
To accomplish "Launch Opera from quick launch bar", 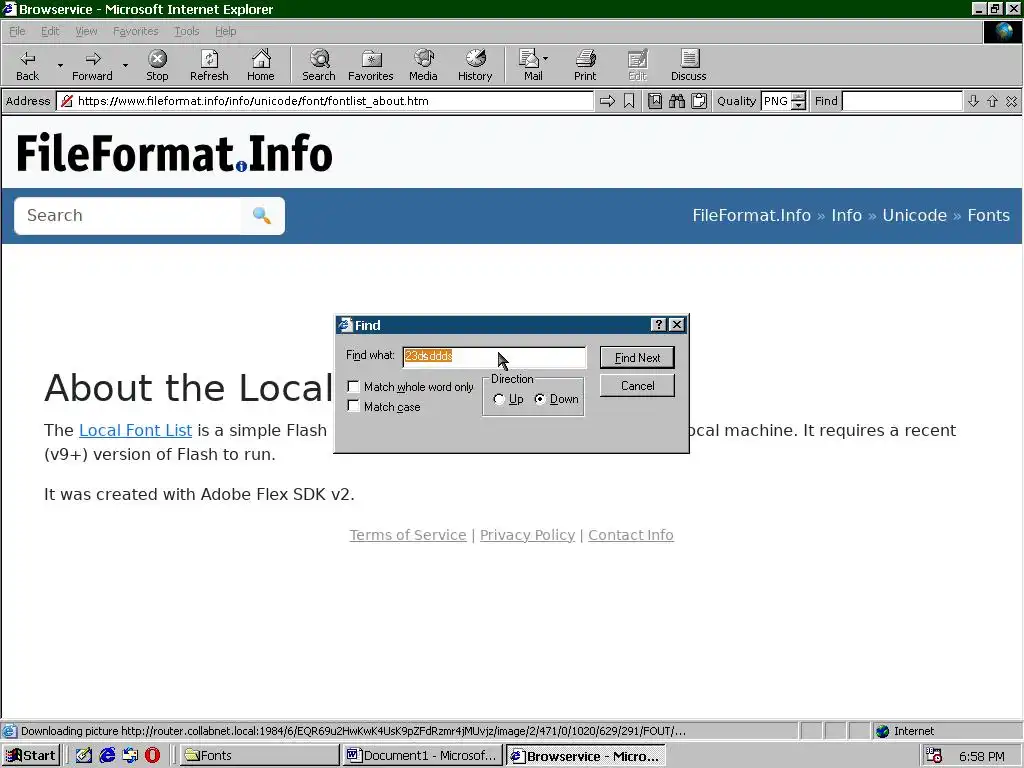I will pyautogui.click(x=152, y=756).
